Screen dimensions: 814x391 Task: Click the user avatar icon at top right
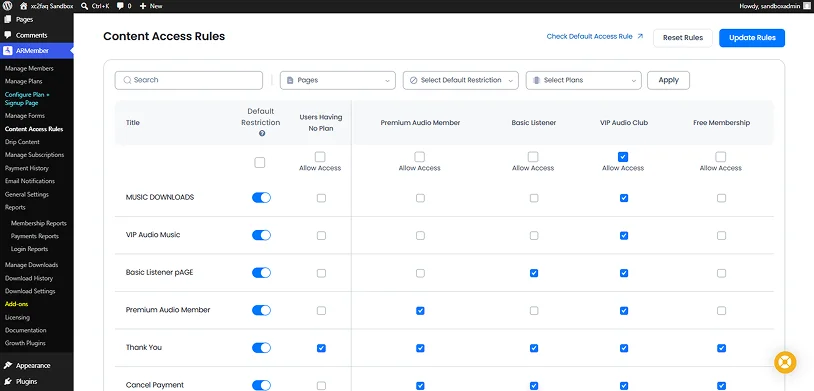(x=805, y=6)
